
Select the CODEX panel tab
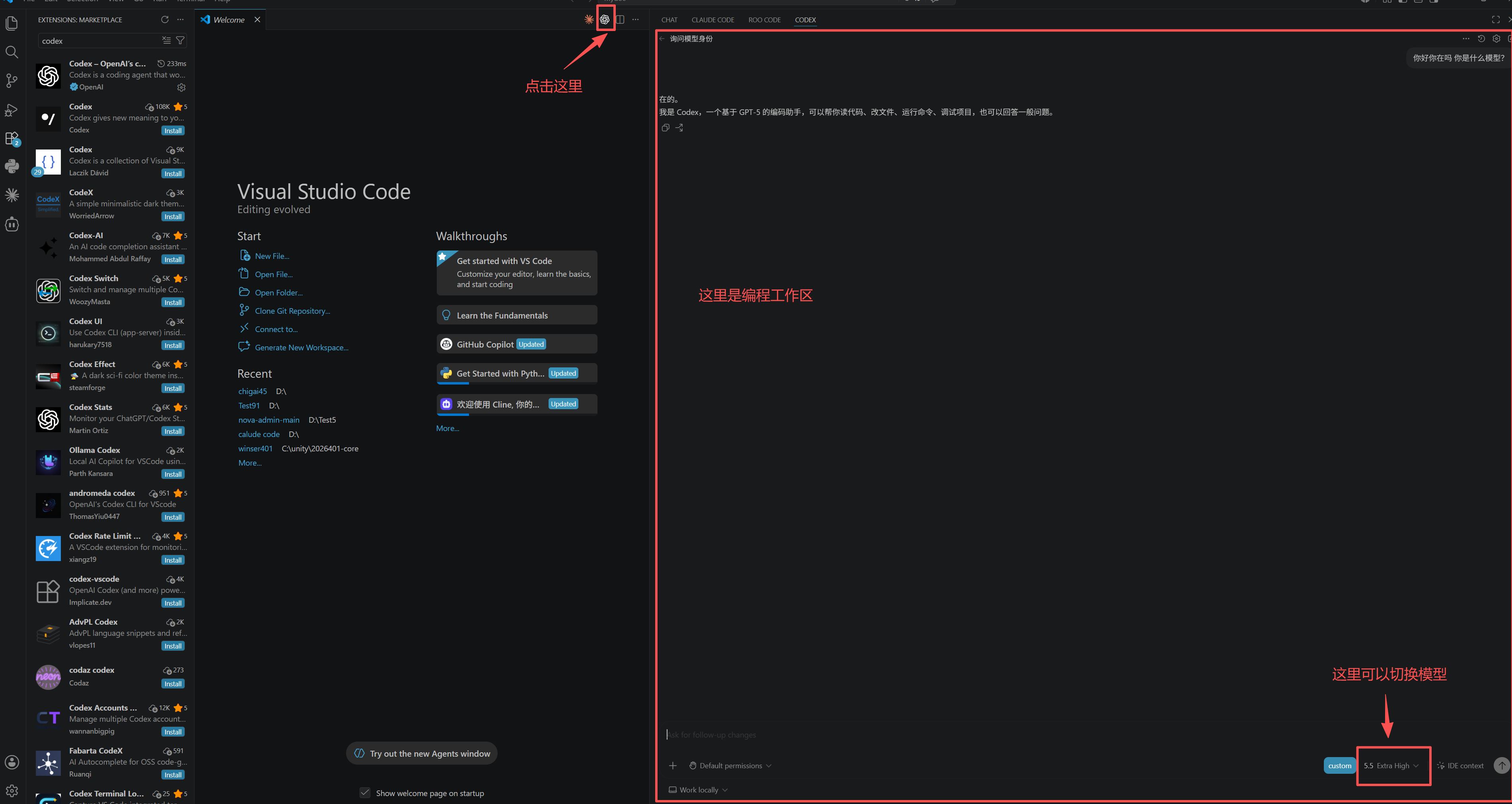pos(805,19)
